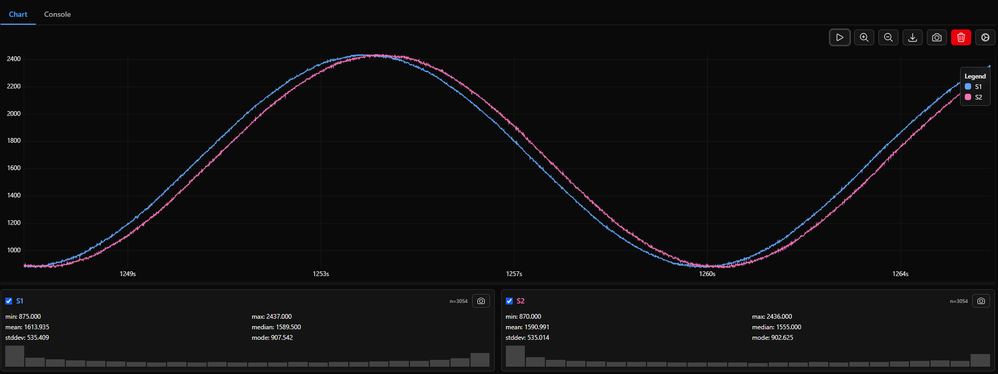Click the Legend title
This screenshot has height=374, width=998.
coord(975,76)
